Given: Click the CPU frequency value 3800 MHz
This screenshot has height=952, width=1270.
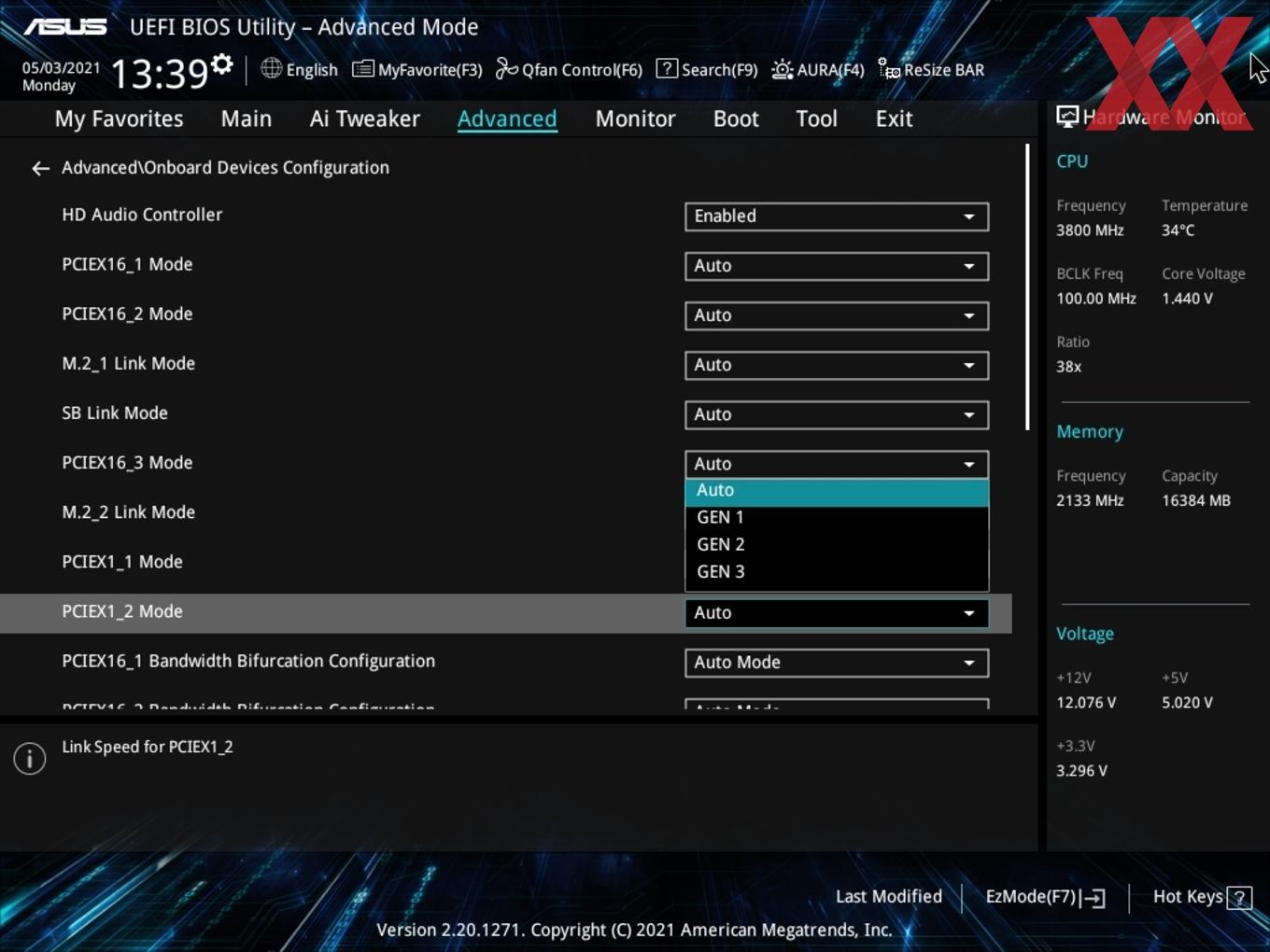Looking at the screenshot, I should click(1090, 231).
